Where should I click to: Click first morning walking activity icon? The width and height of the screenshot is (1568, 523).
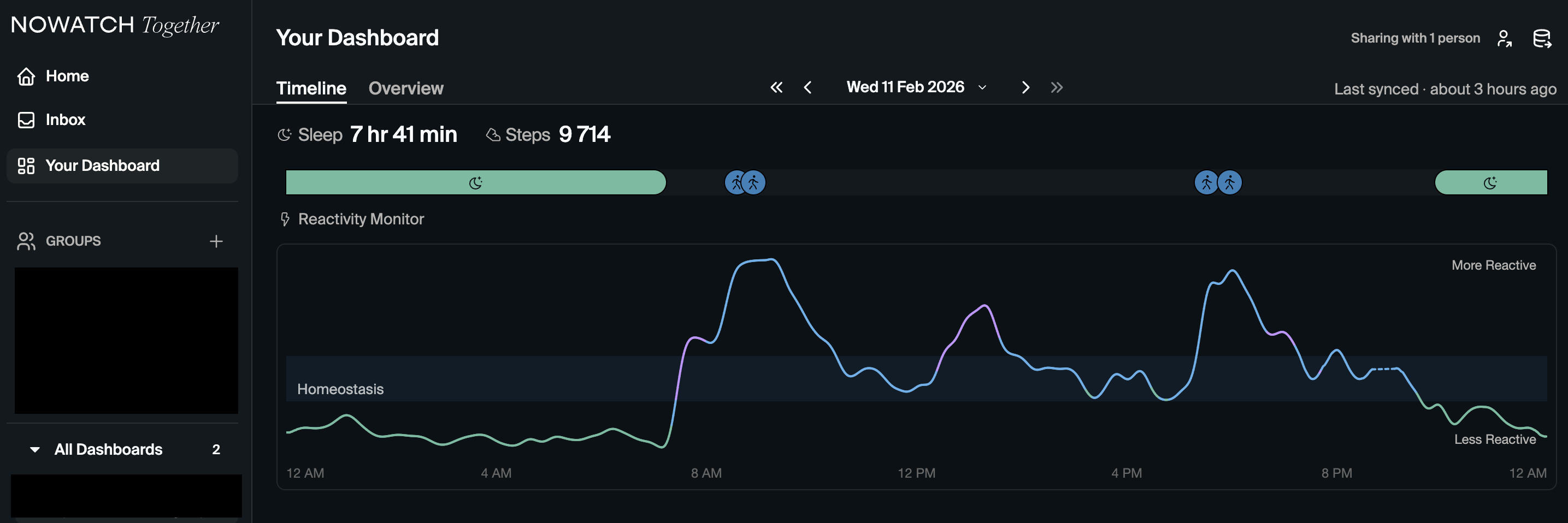tap(736, 182)
